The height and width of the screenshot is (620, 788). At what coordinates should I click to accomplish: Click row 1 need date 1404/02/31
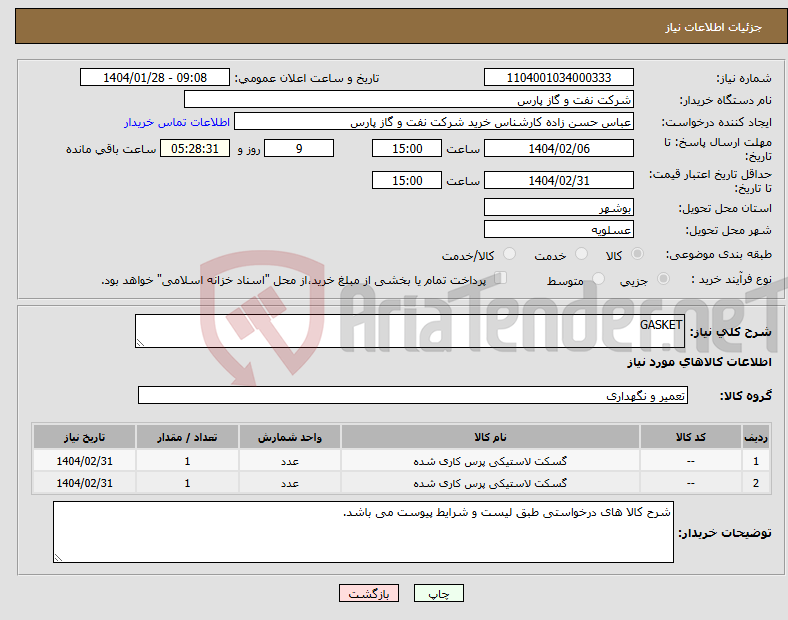click(84, 461)
